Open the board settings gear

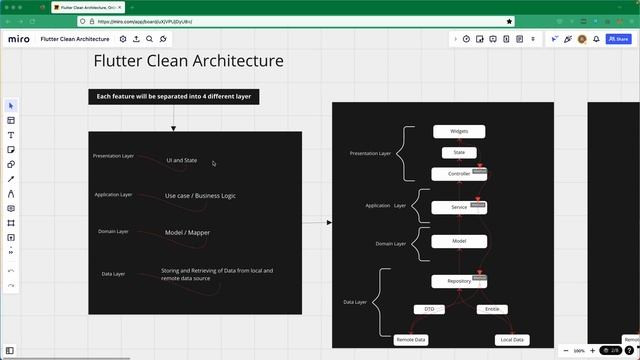tap(123, 39)
